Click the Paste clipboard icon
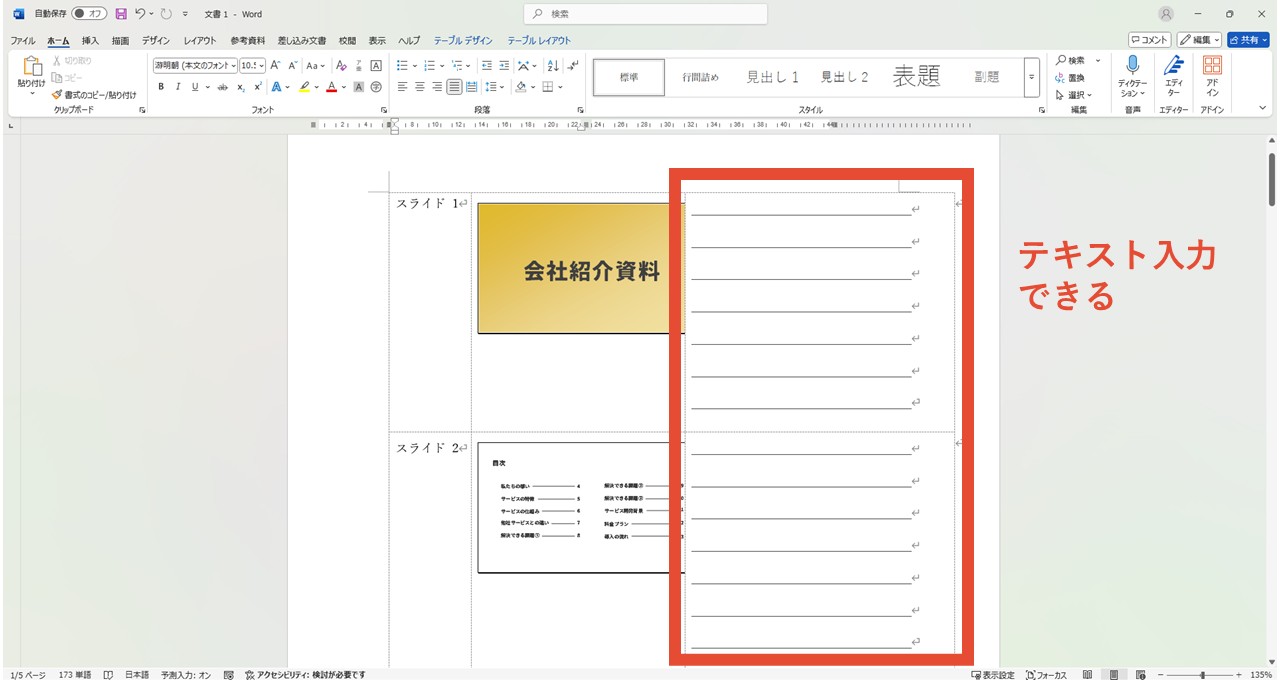Viewport: 1280px width, 680px height. point(31,67)
